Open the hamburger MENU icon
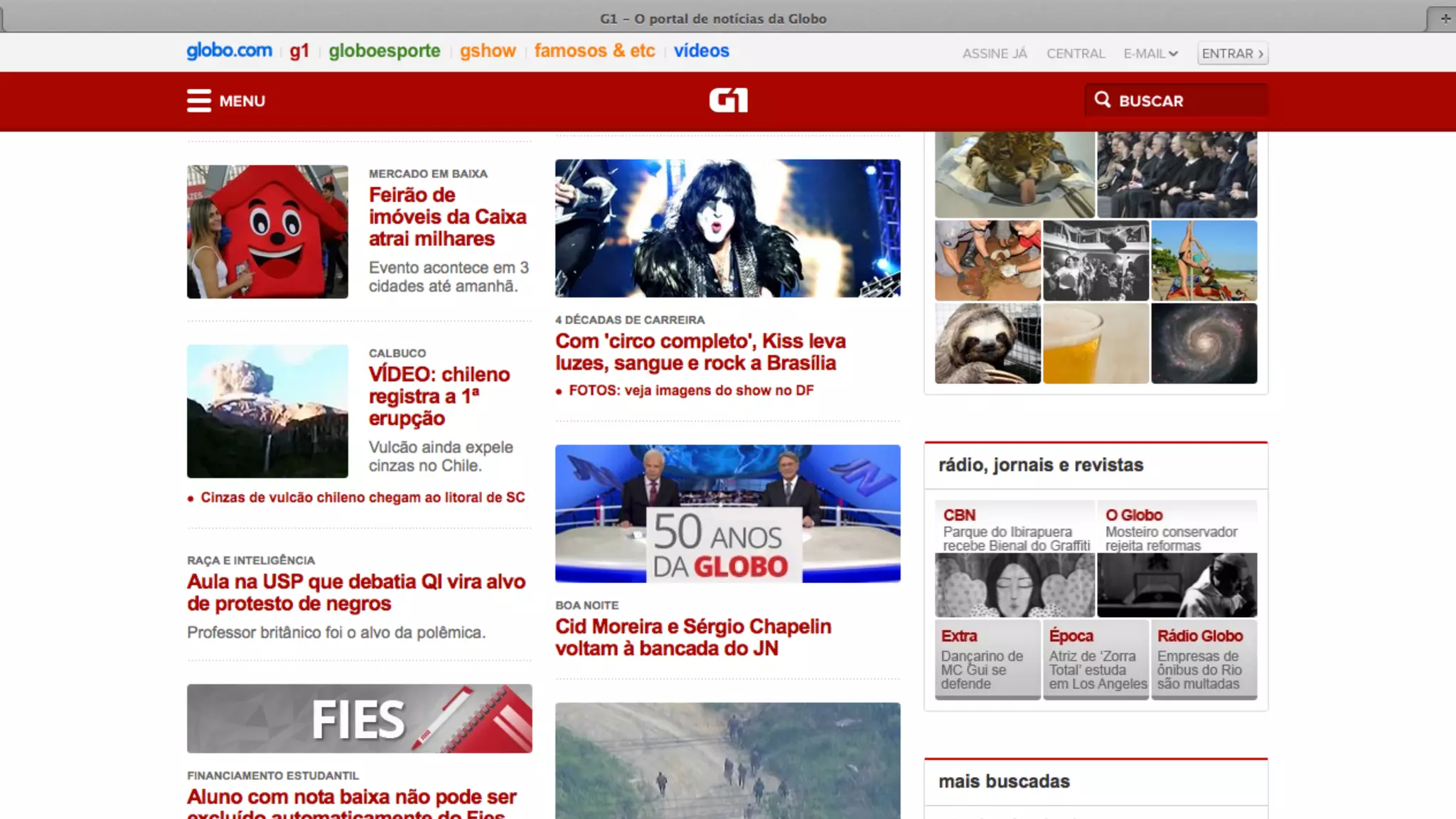This screenshot has height=819, width=1456. [199, 101]
